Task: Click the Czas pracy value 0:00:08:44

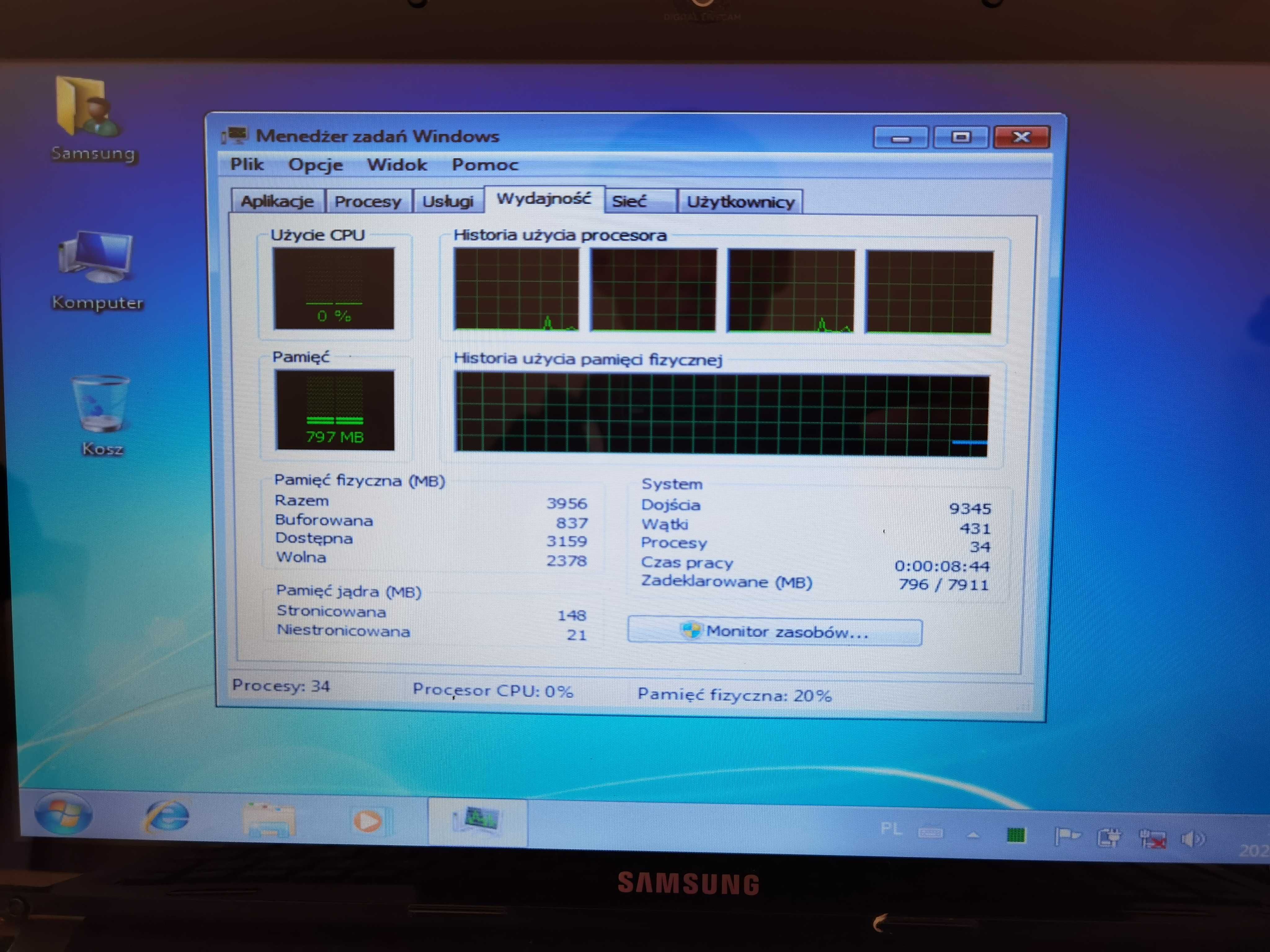Action: point(942,566)
